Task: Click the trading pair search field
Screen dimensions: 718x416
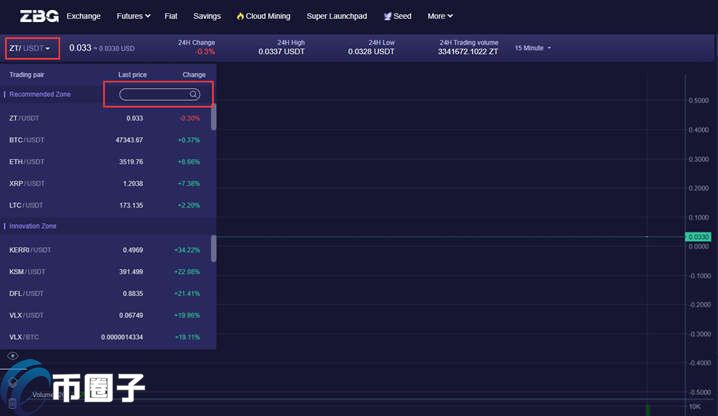Action: point(159,94)
